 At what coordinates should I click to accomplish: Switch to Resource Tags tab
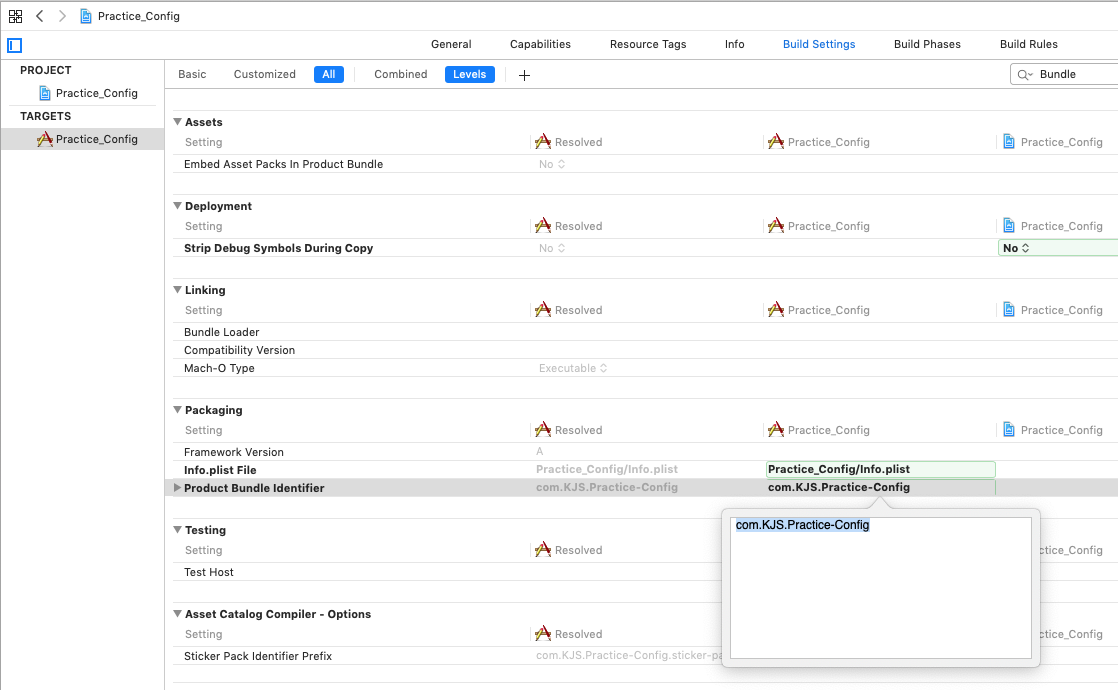pyautogui.click(x=647, y=44)
